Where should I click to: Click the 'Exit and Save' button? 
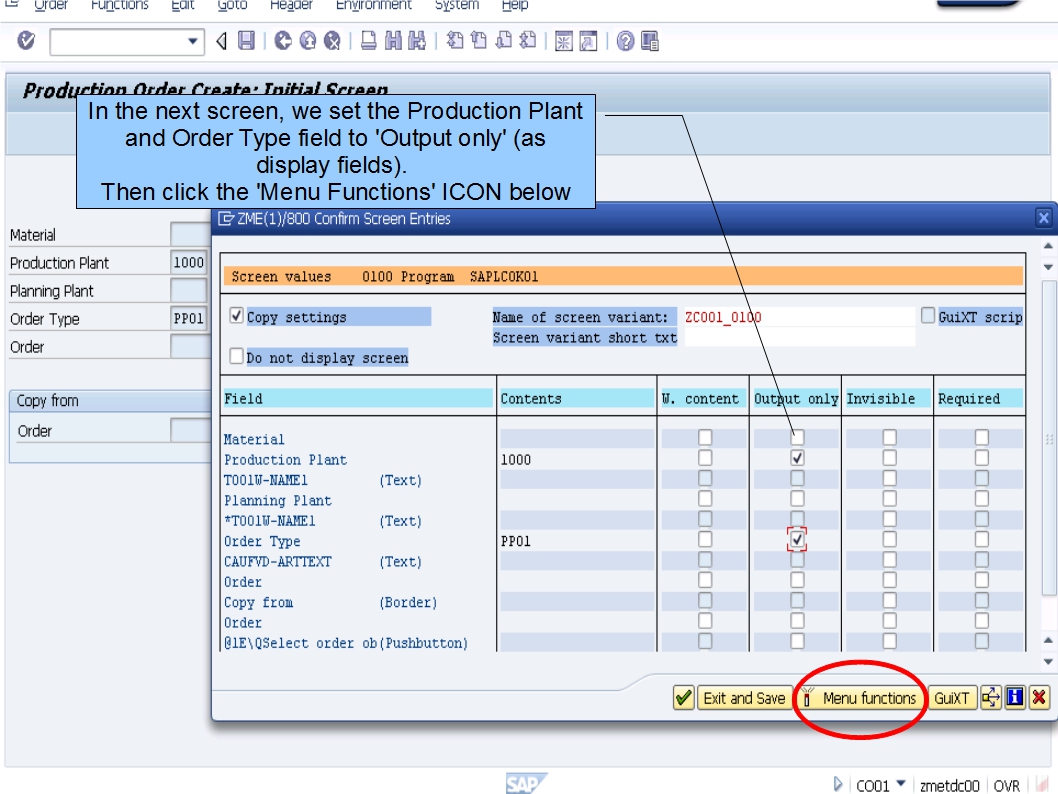tap(744, 698)
